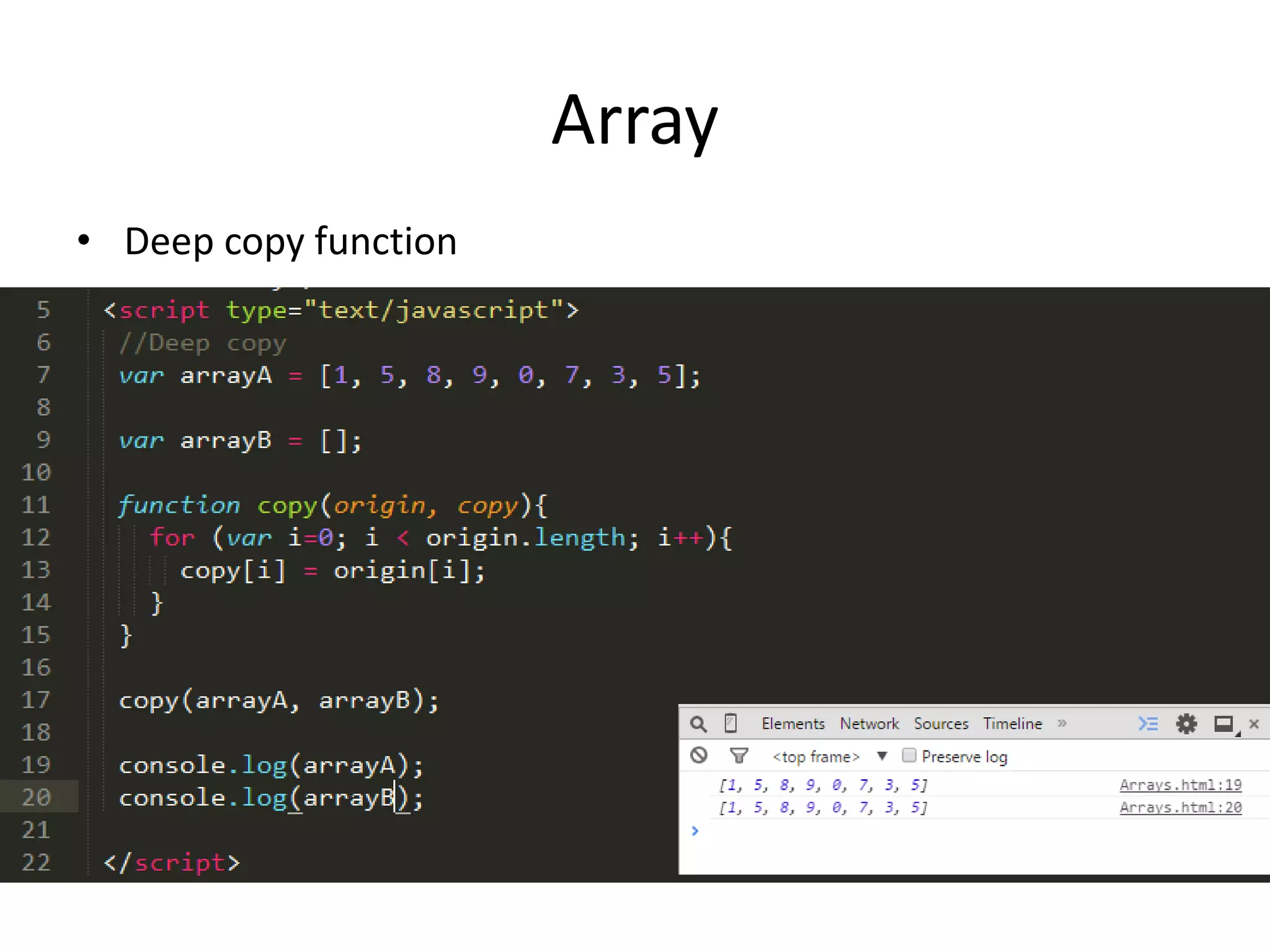Click '//Deep copy' comment on line 6
Screen dimensions: 1270x952
pyautogui.click(x=203, y=343)
